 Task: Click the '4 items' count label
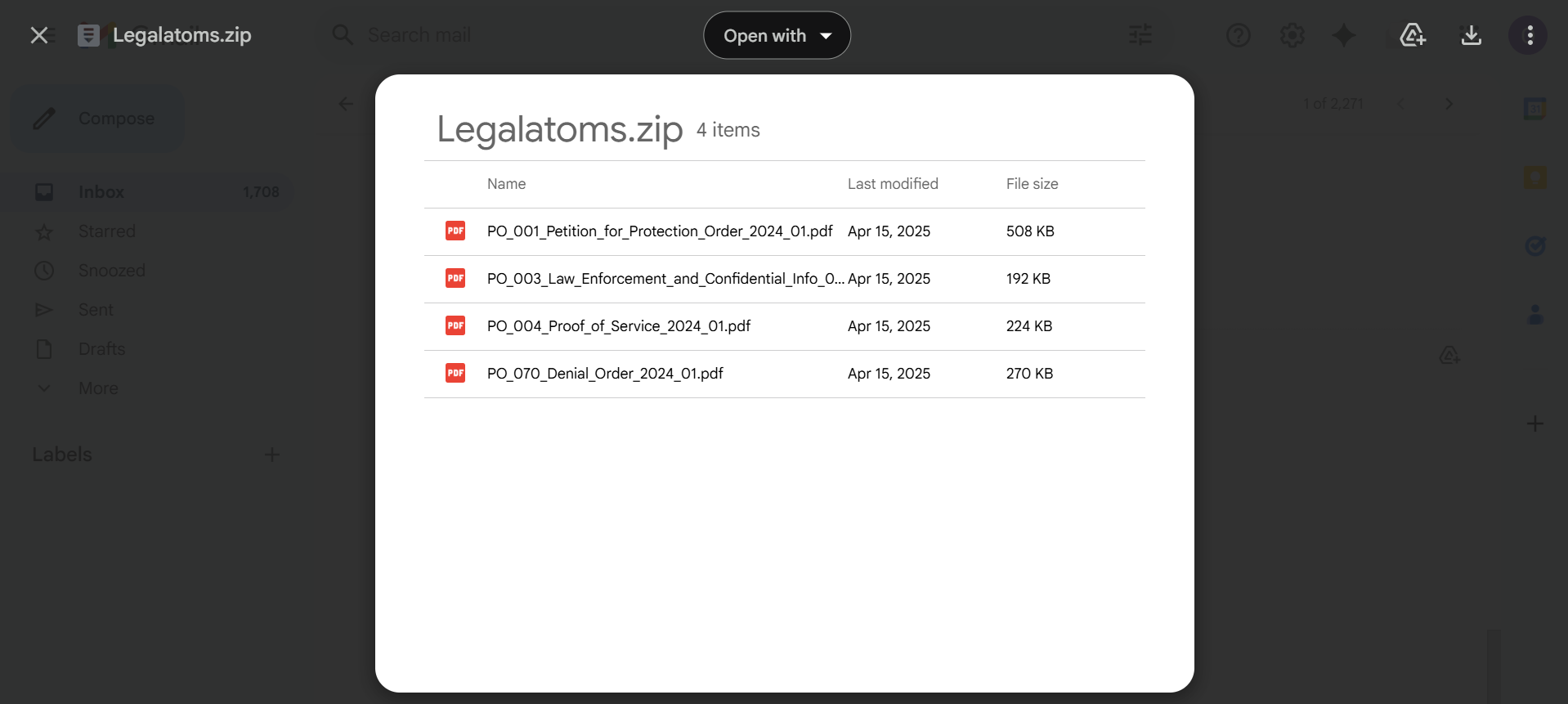pos(728,130)
